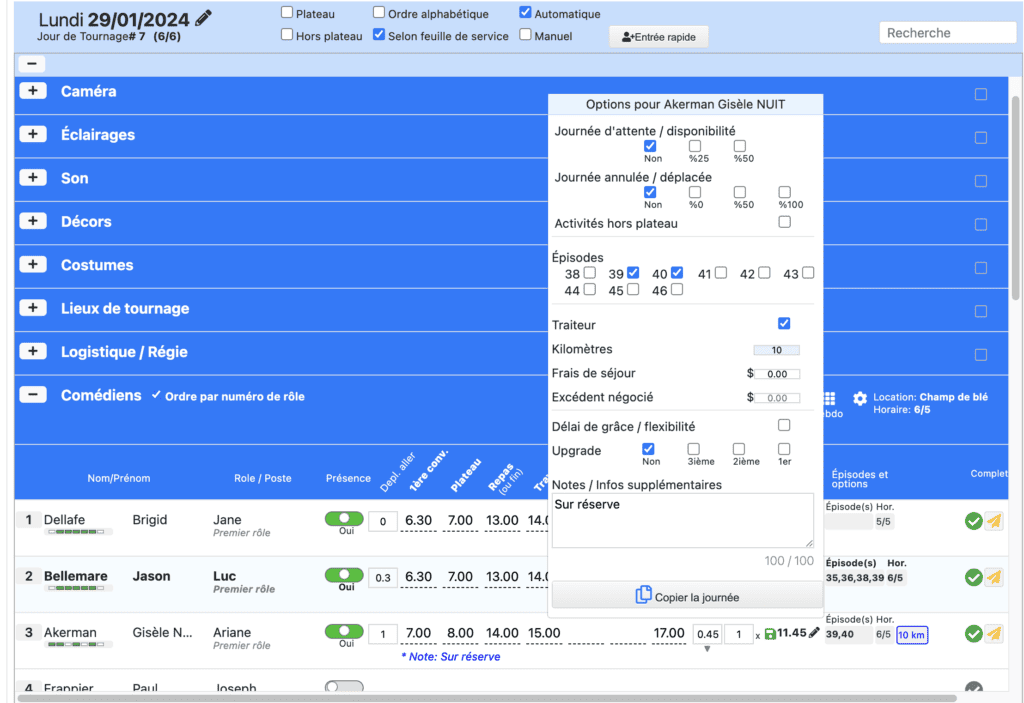Expand the Costumes department
Image resolution: width=1024 pixels, height=703 pixels.
tap(33, 265)
